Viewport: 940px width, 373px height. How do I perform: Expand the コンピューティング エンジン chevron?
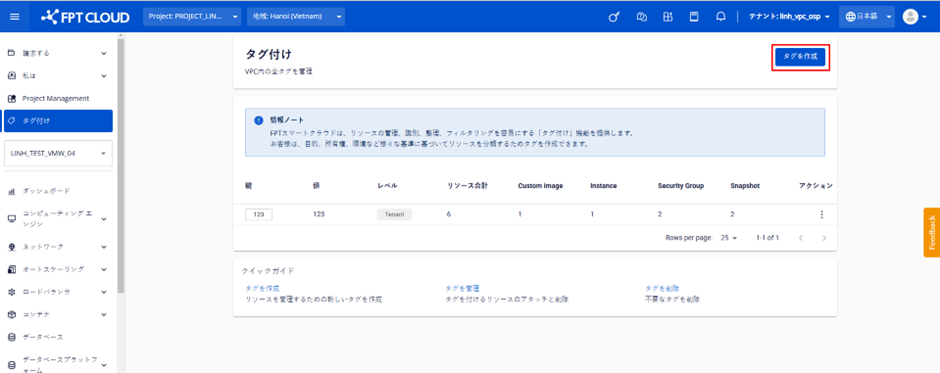tap(104, 219)
